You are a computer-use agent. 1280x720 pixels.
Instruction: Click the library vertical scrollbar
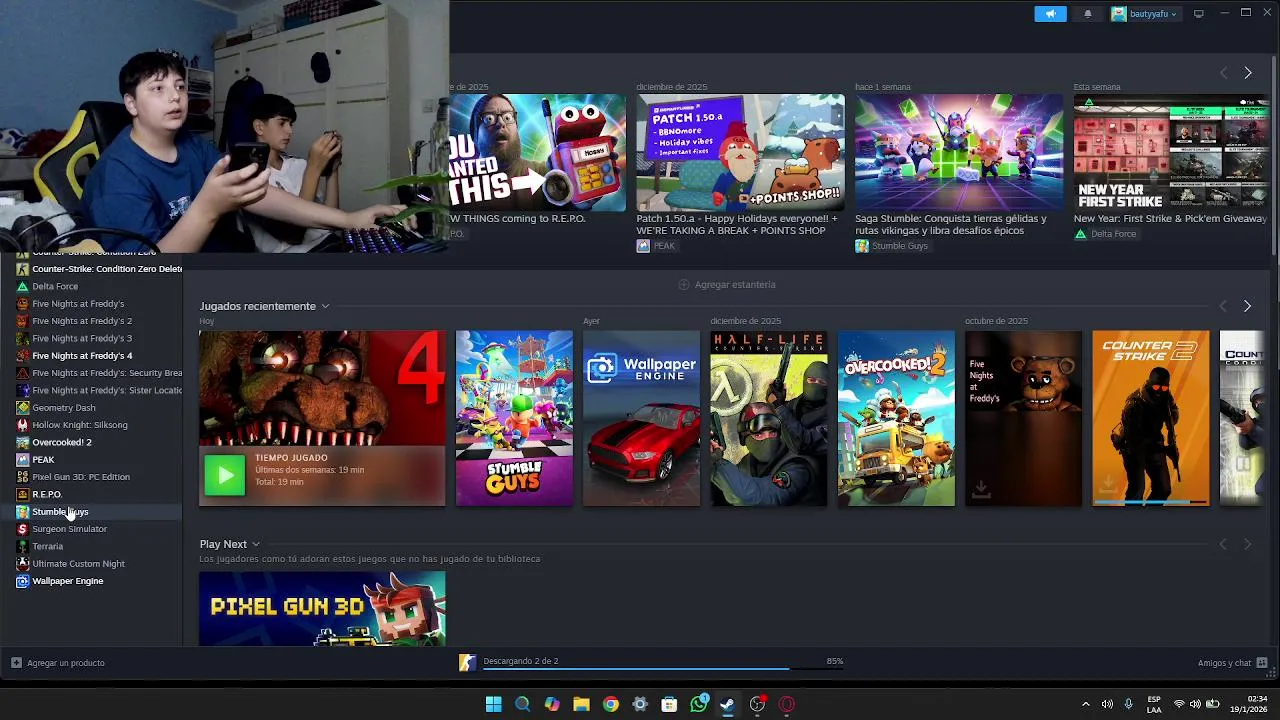click(1273, 155)
